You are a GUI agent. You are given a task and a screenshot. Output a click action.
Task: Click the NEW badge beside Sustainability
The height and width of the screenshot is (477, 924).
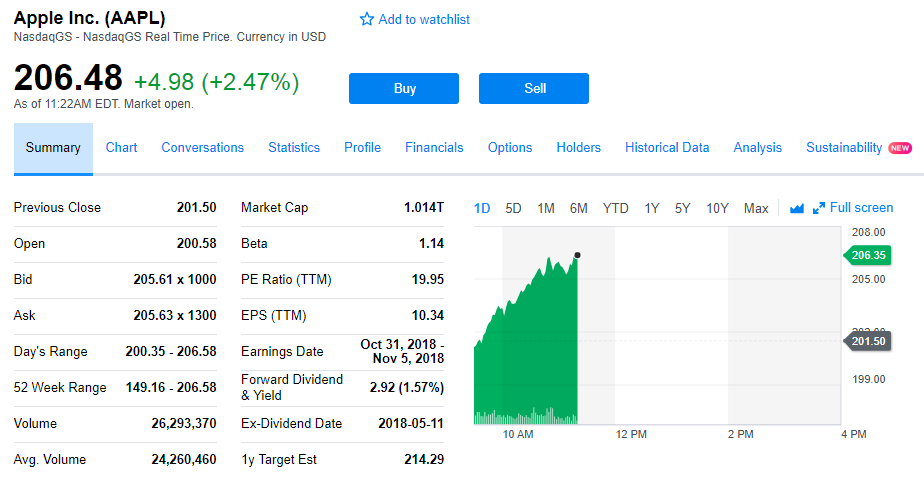click(x=899, y=148)
